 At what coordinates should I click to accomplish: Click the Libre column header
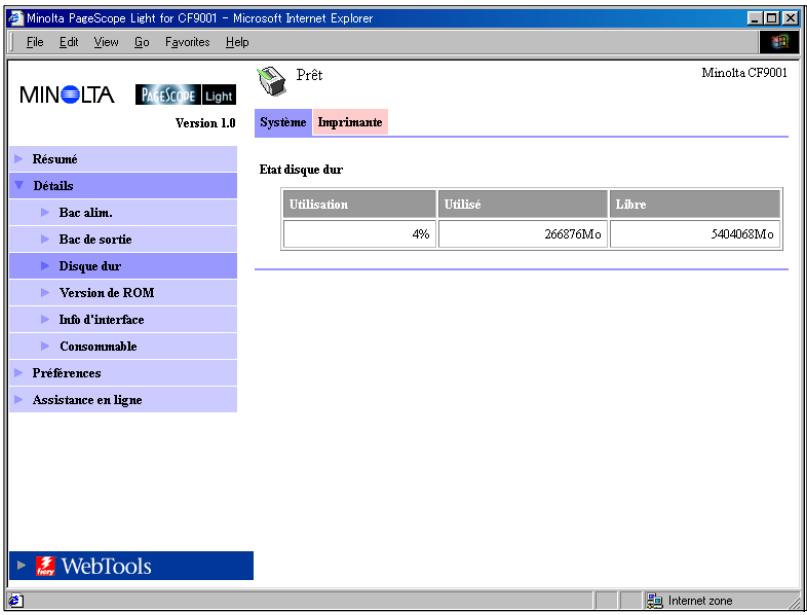(x=695, y=204)
